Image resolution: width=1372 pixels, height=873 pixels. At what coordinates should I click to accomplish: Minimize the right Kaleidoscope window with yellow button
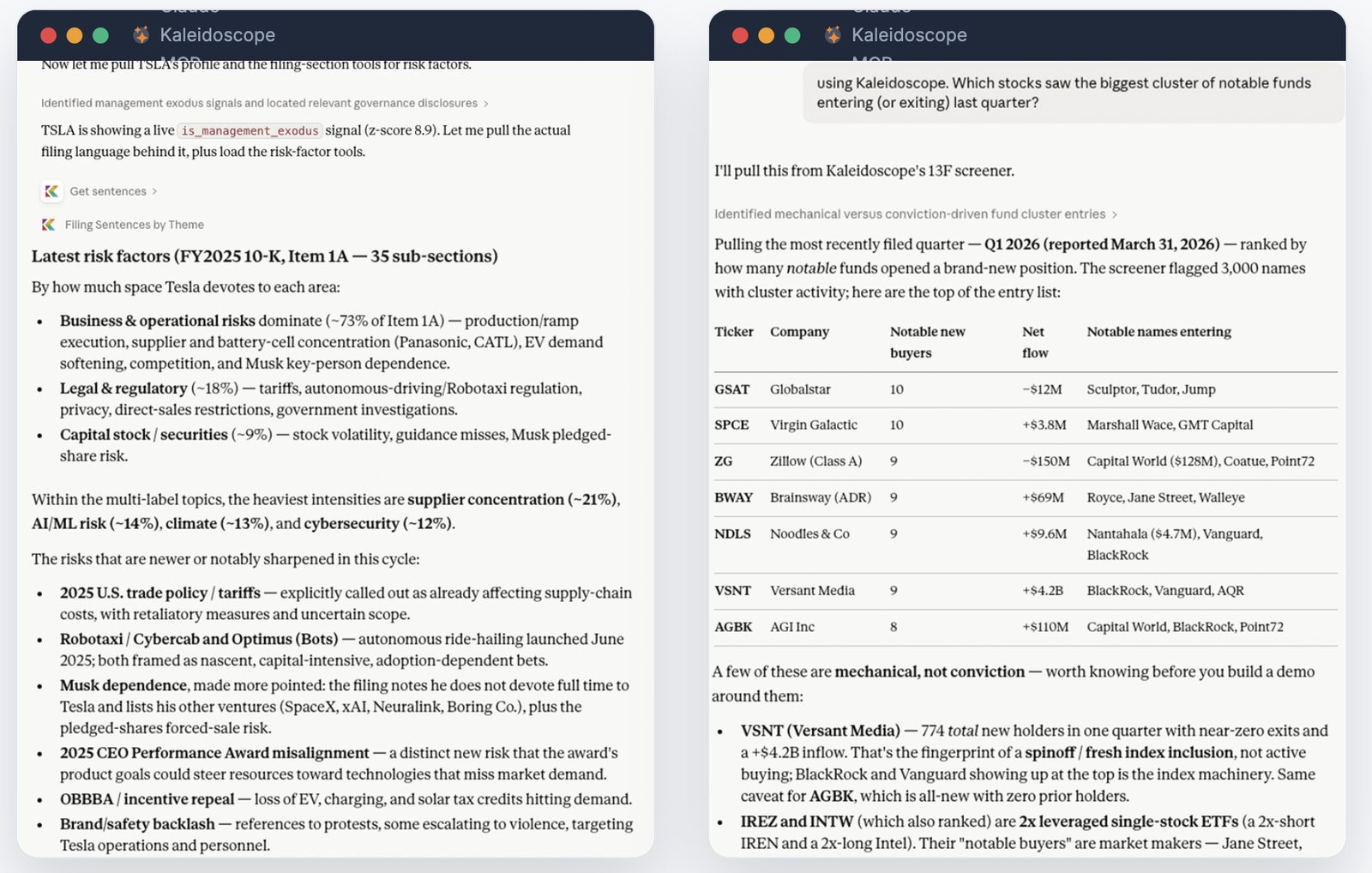pos(767,35)
